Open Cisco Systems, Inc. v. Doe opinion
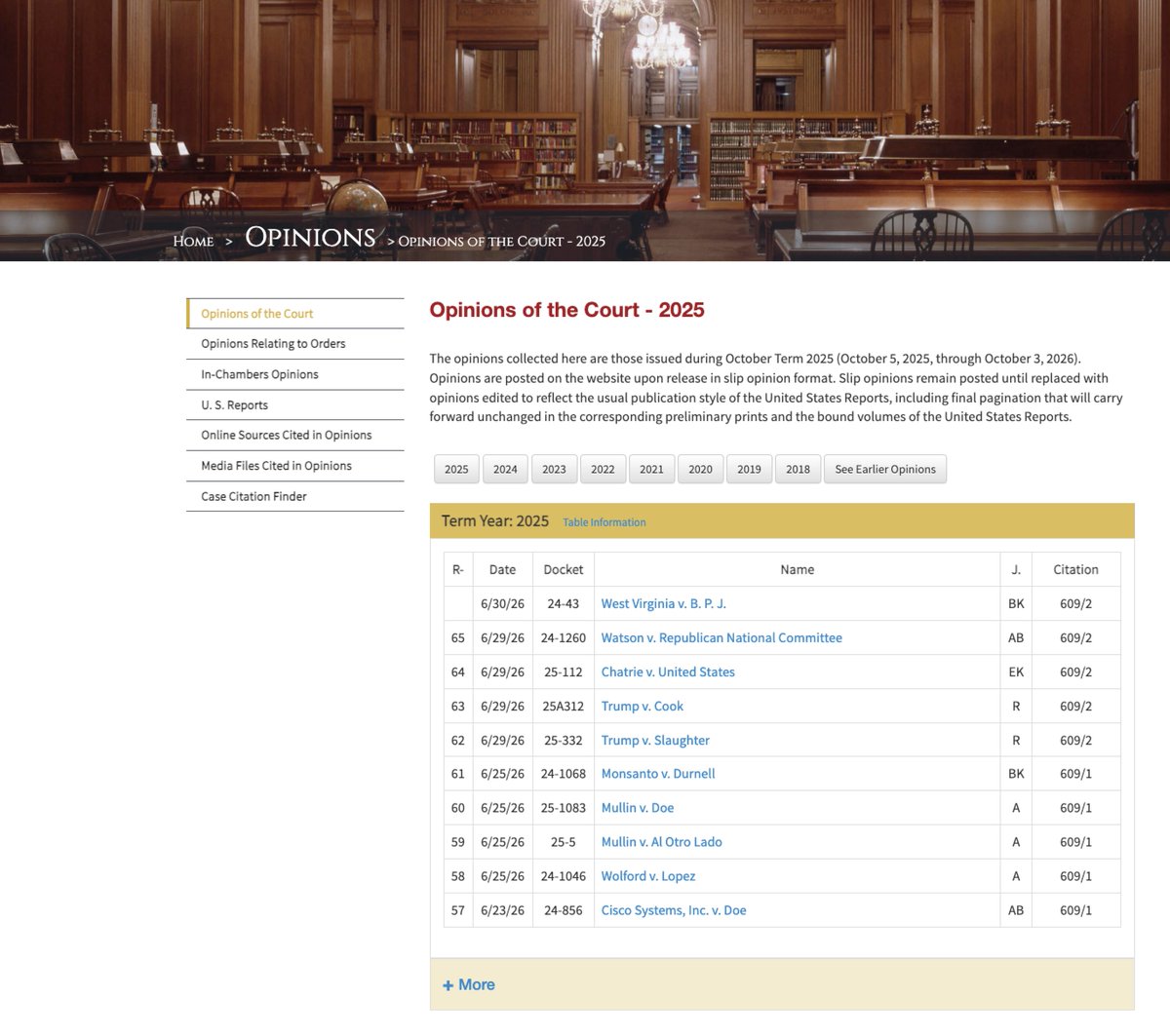1170x1036 pixels. pos(674,910)
